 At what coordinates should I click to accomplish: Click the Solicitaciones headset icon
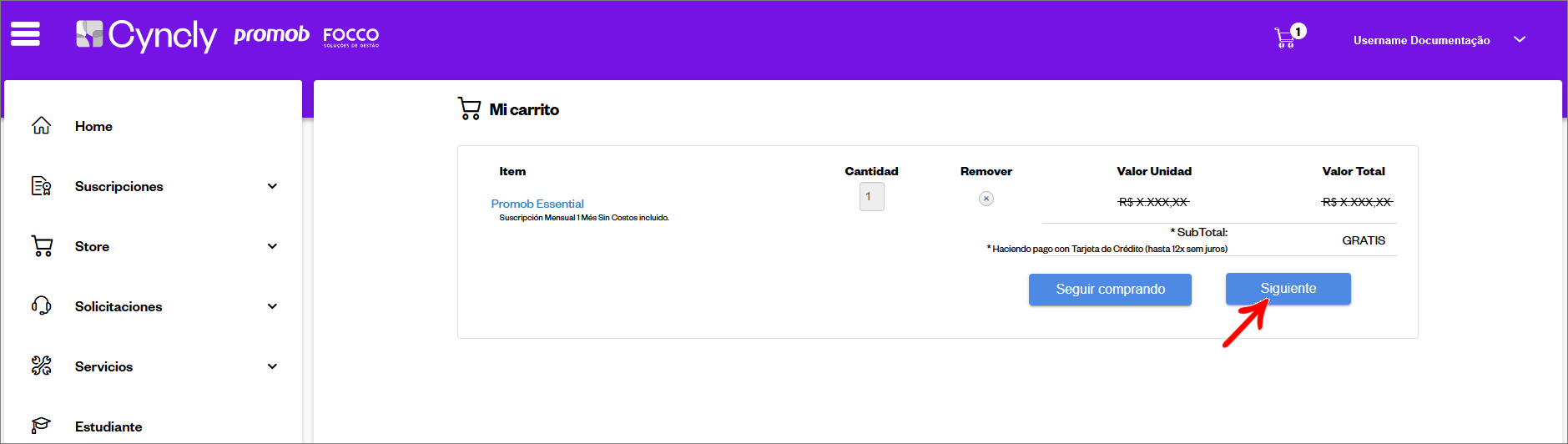coord(41,305)
